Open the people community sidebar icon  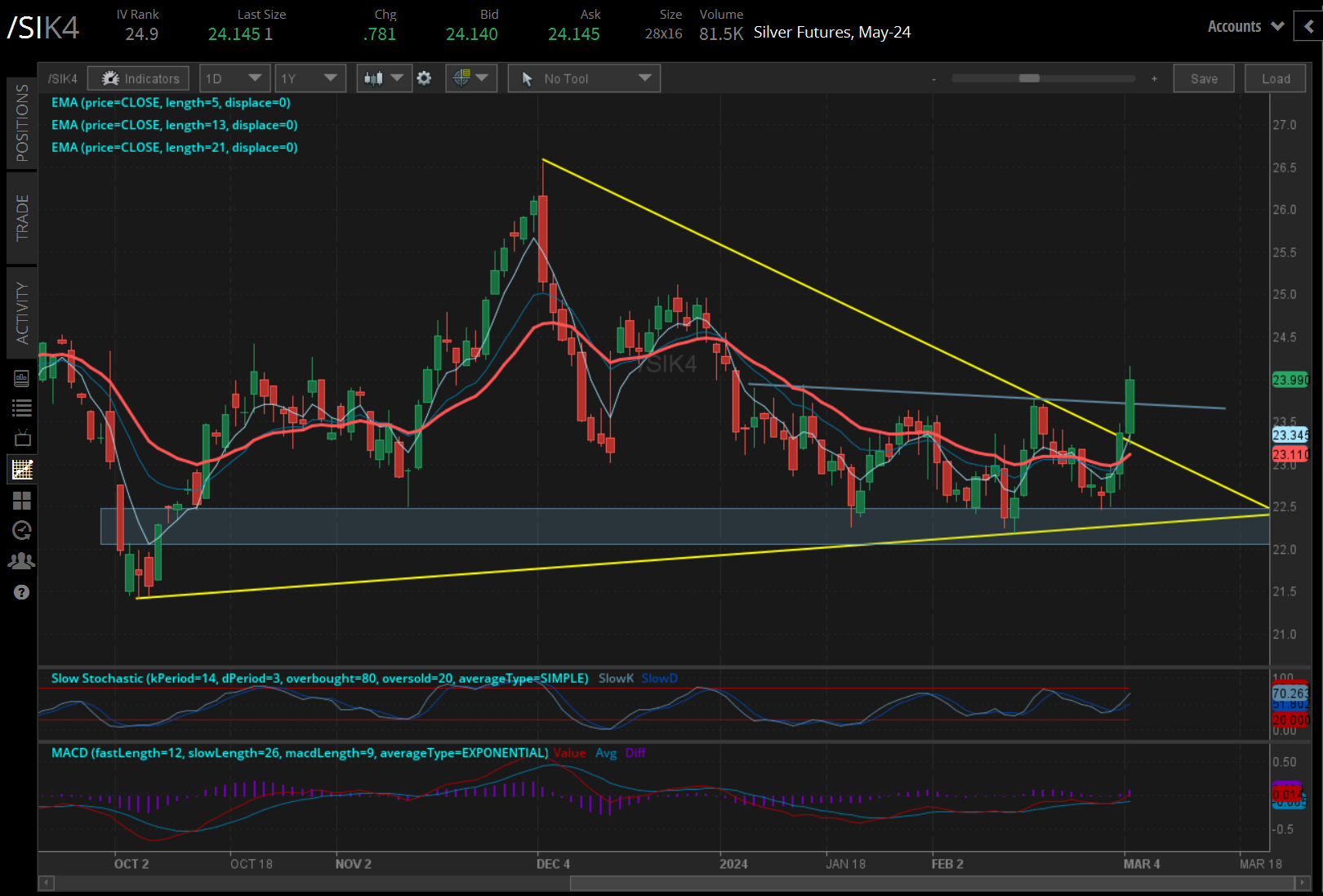22,561
